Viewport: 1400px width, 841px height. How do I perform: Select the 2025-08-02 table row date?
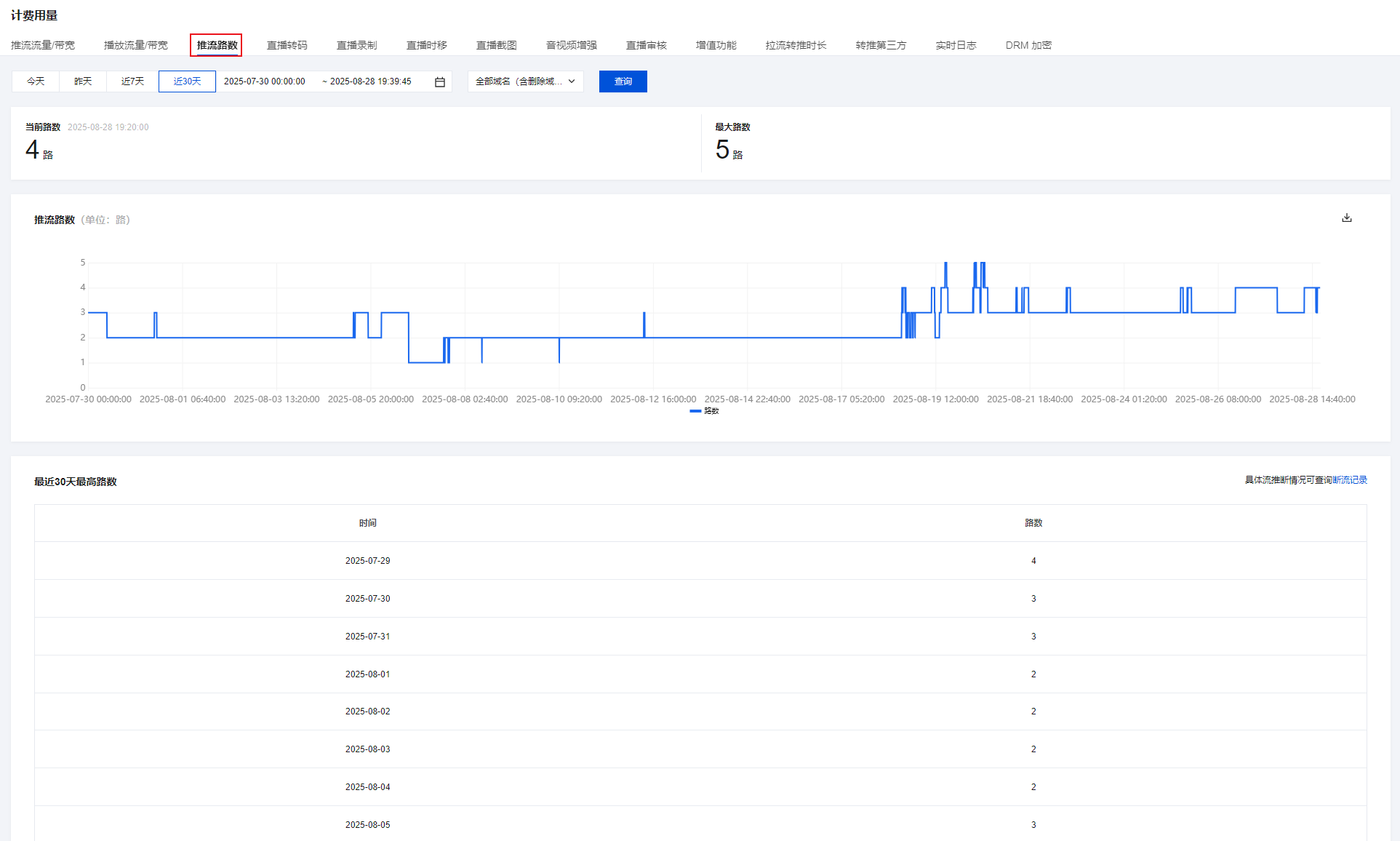click(368, 712)
